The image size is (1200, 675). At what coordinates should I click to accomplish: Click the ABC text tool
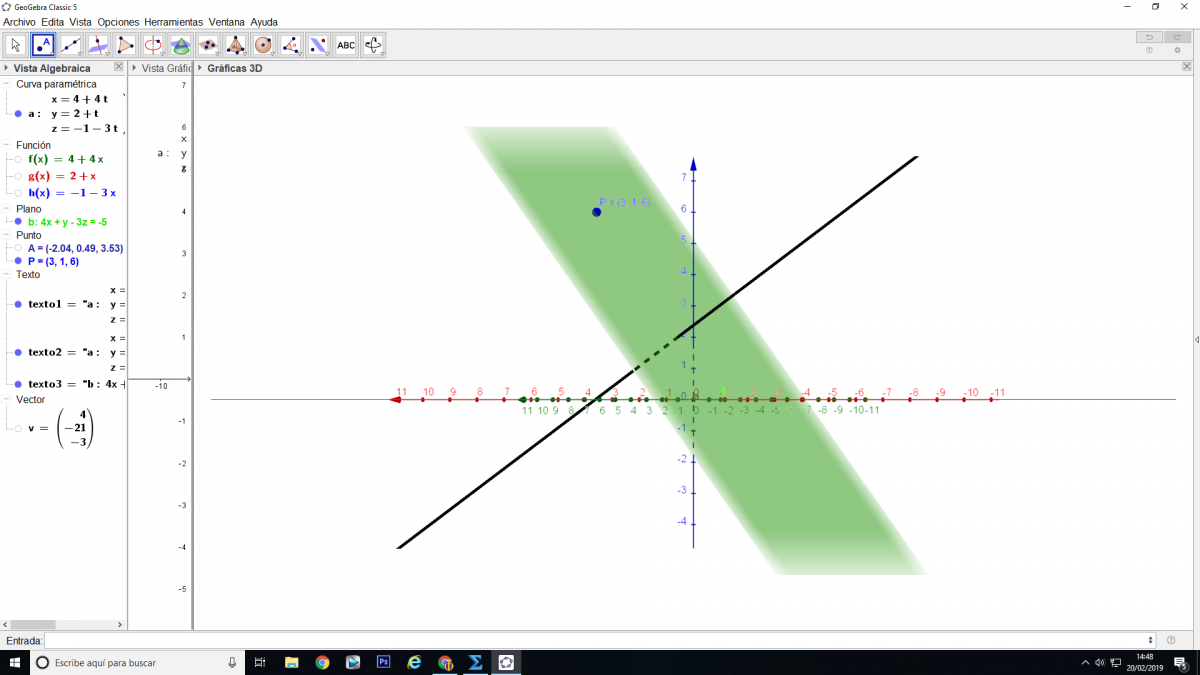345,45
